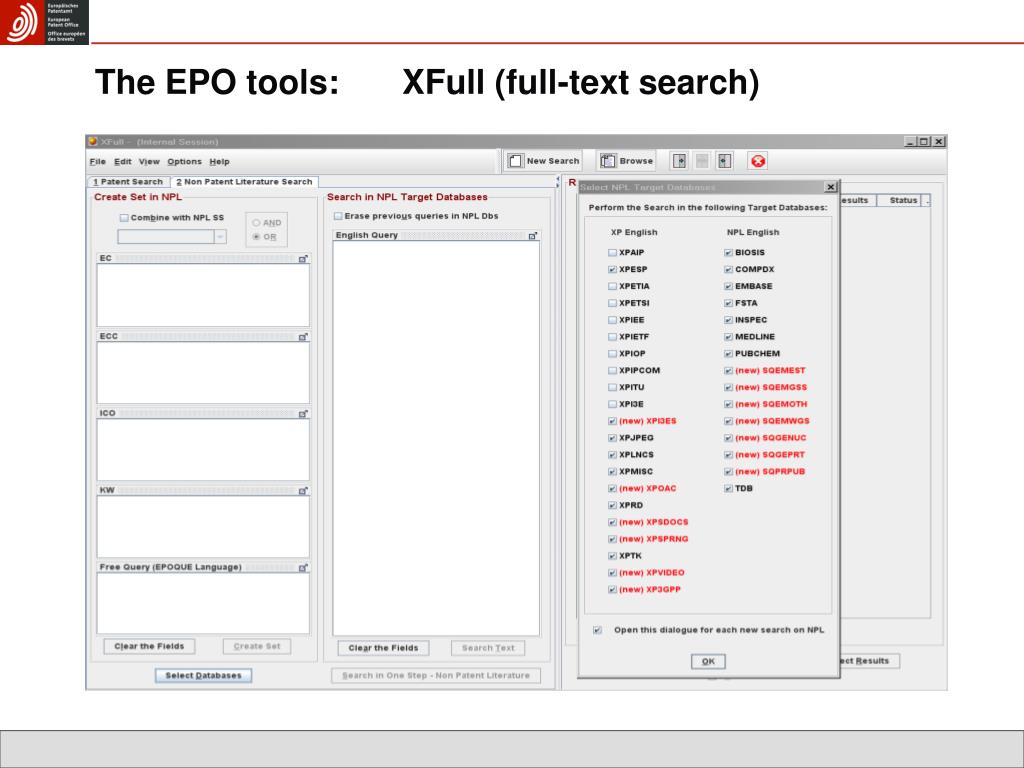The image size is (1024, 768).
Task: Open the Options menu
Action: tap(184, 161)
